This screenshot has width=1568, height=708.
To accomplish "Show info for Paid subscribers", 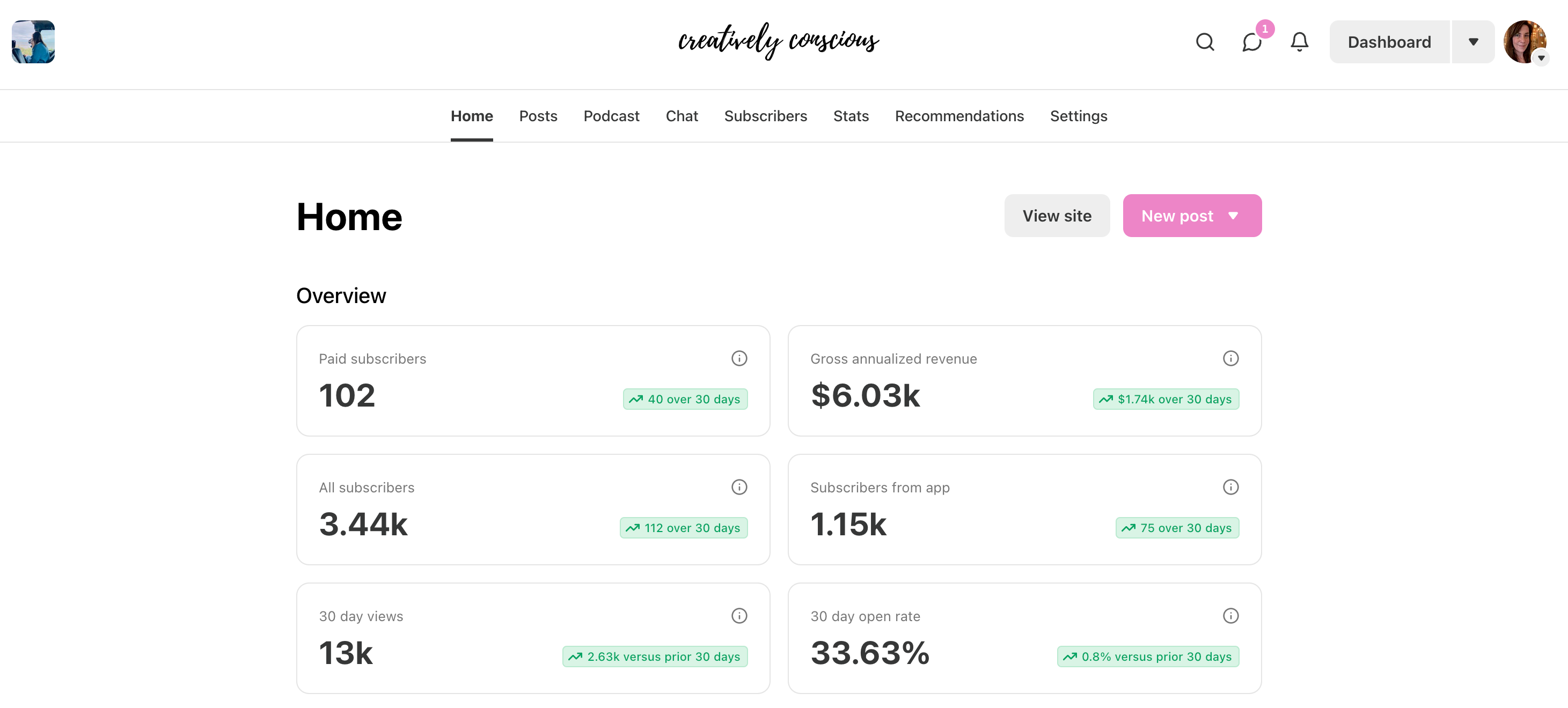I will point(739,358).
